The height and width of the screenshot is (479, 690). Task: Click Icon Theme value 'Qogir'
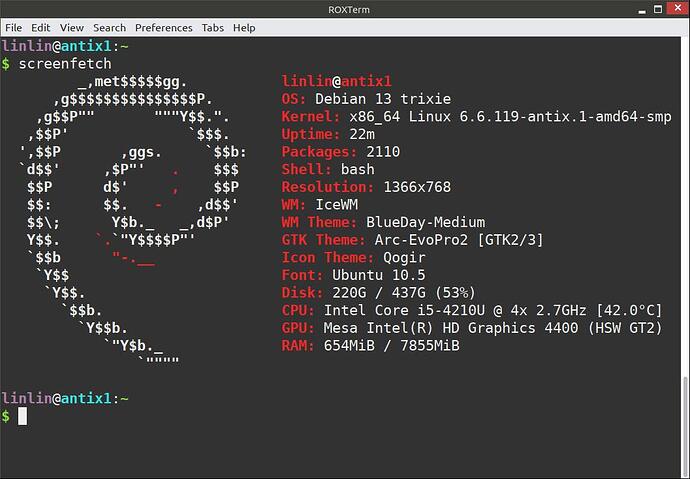[x=404, y=257]
